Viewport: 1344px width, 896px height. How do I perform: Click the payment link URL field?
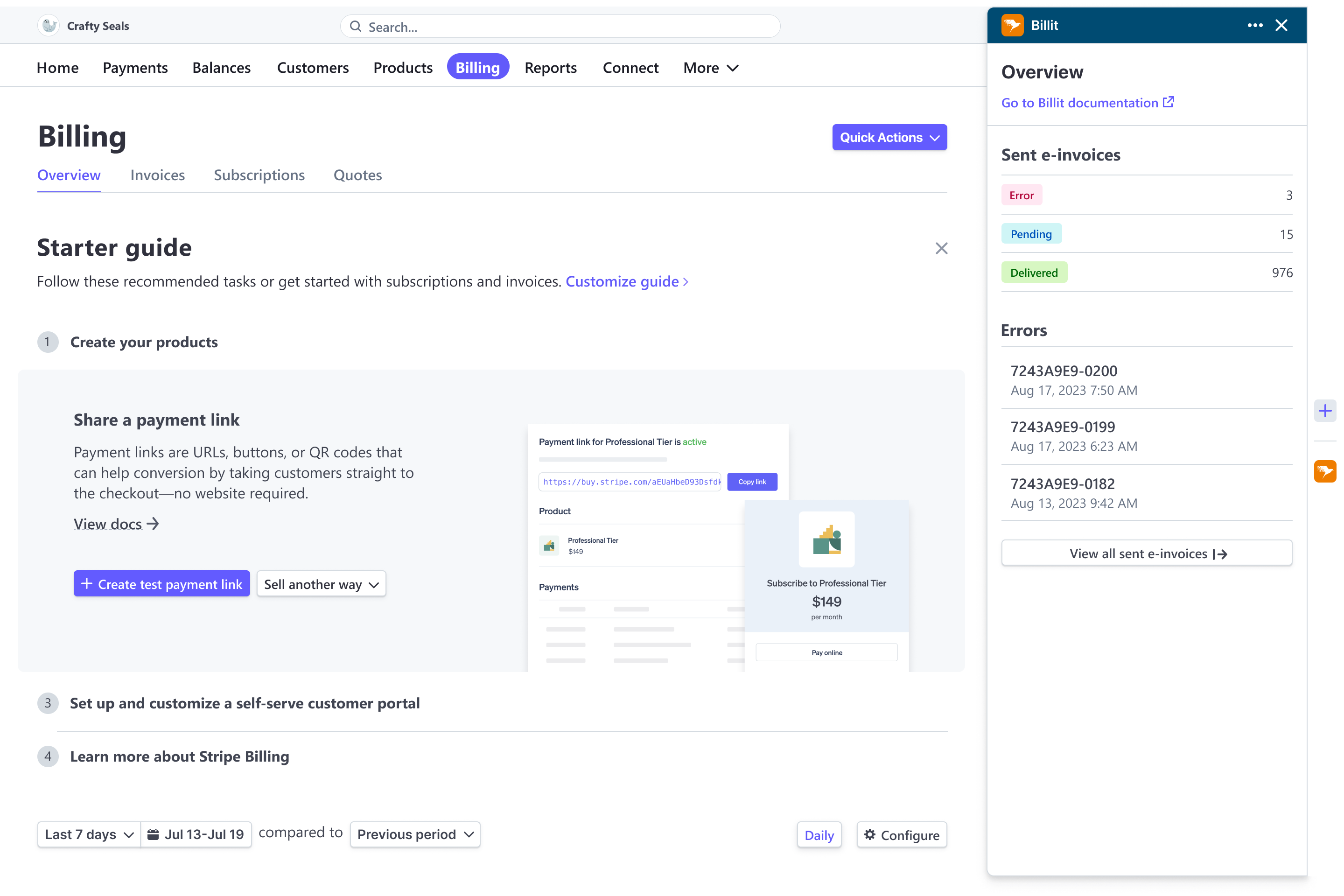pos(630,482)
